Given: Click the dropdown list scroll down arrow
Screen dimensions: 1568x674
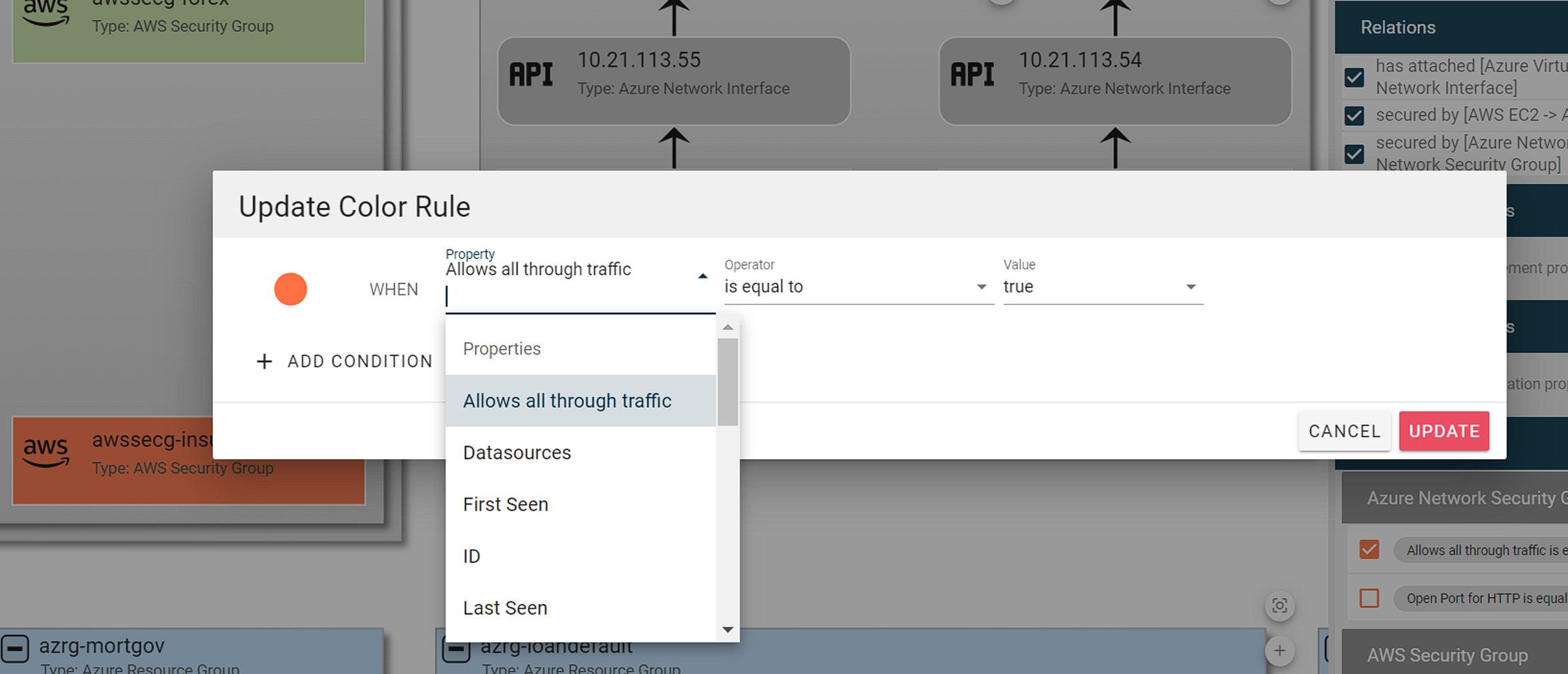Looking at the screenshot, I should click(728, 629).
